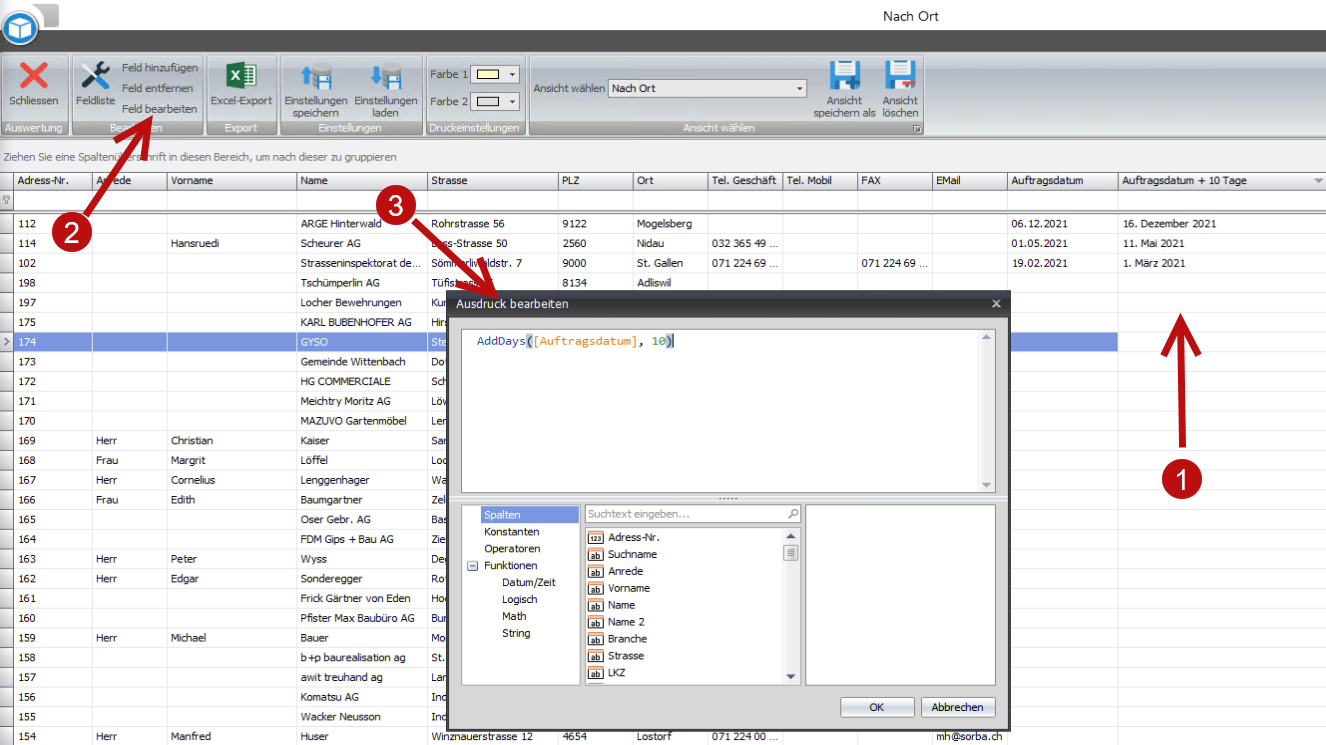
Task: Click Einstellungen laden icon
Action: [x=385, y=77]
